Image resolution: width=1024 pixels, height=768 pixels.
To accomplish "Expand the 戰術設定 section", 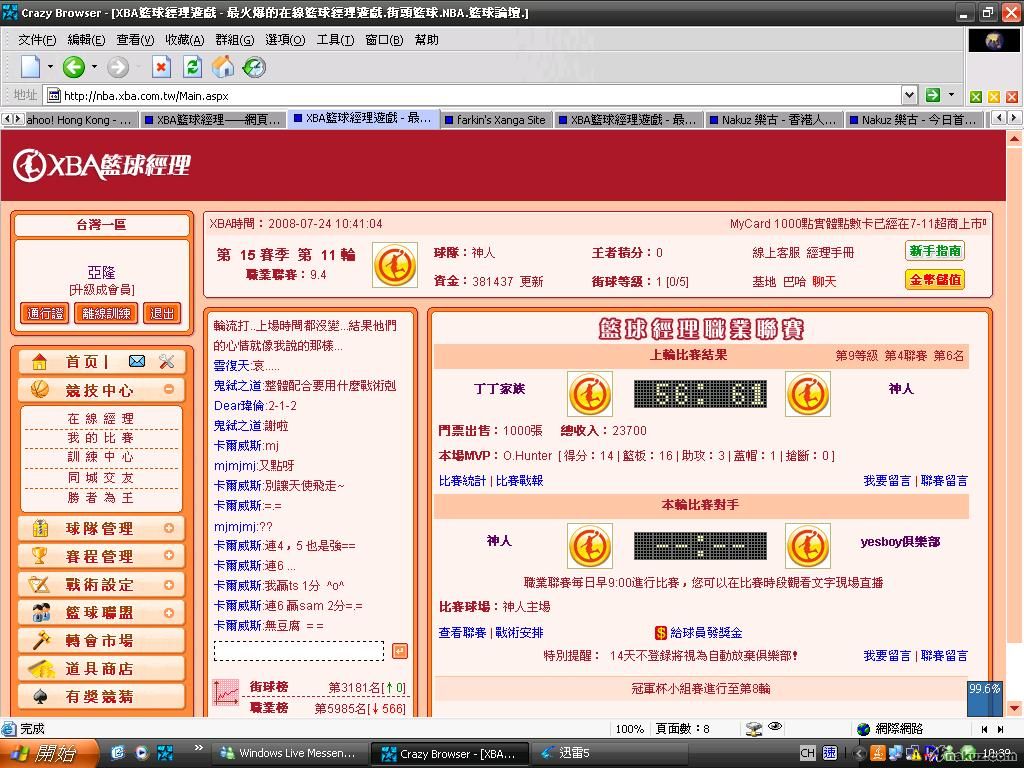I will click(169, 584).
